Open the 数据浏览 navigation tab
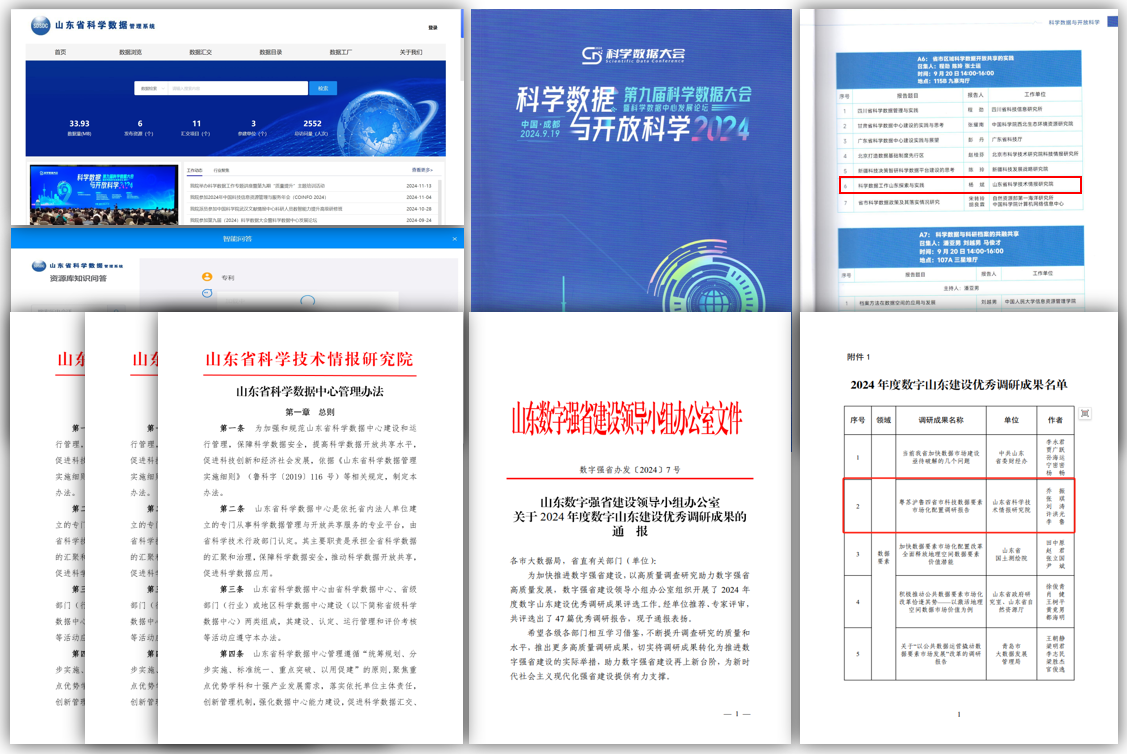The height and width of the screenshot is (754, 1127). (130, 52)
